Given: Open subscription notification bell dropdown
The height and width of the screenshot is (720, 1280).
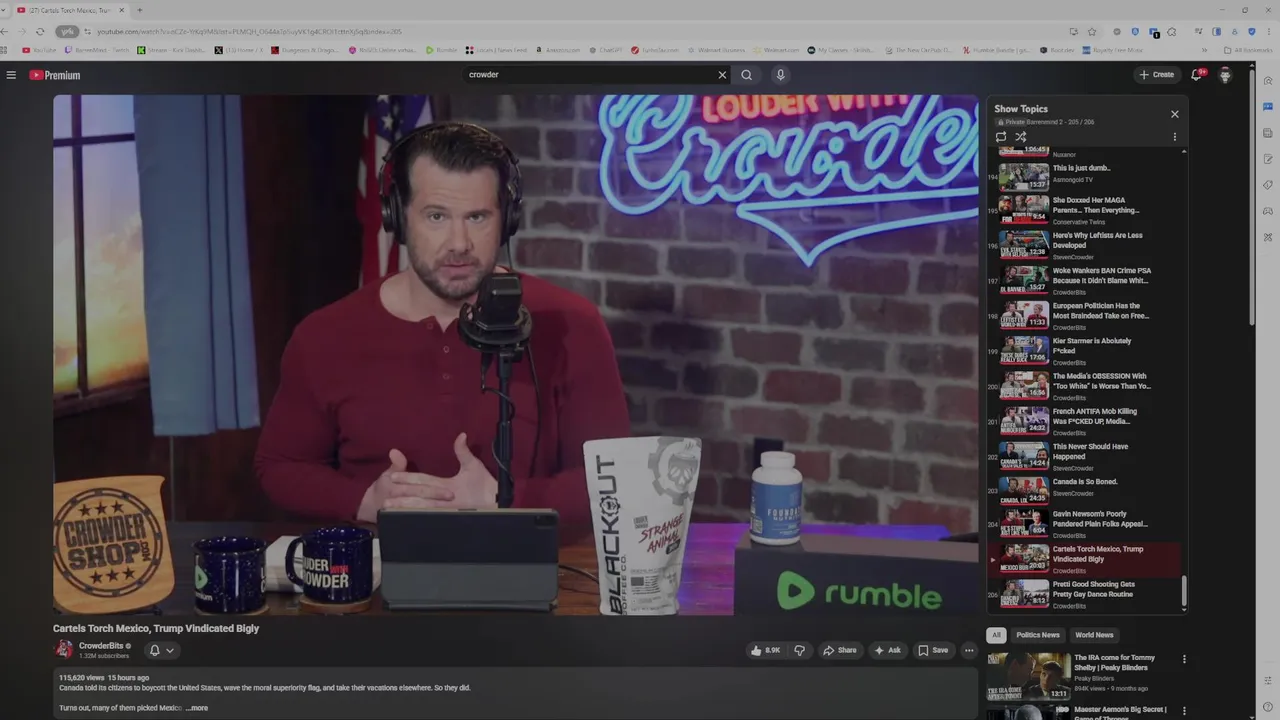Looking at the screenshot, I should point(161,650).
